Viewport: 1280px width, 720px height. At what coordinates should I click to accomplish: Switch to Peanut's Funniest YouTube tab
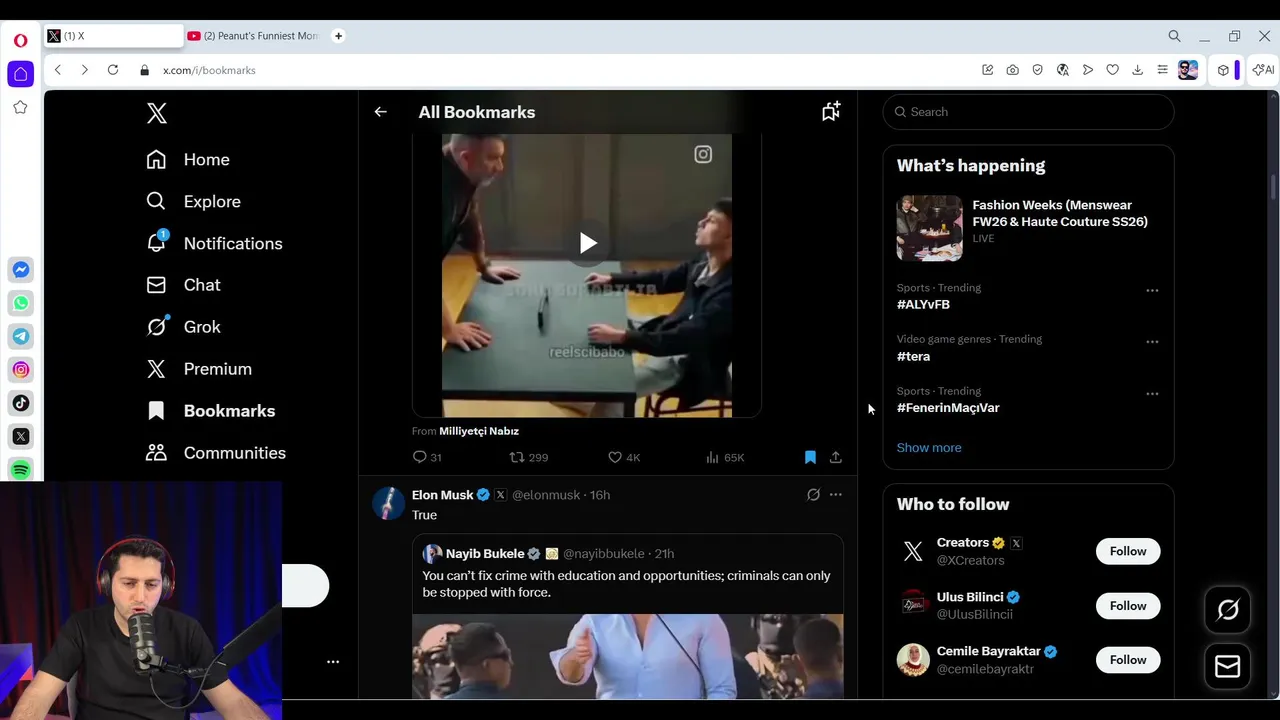[x=253, y=36]
